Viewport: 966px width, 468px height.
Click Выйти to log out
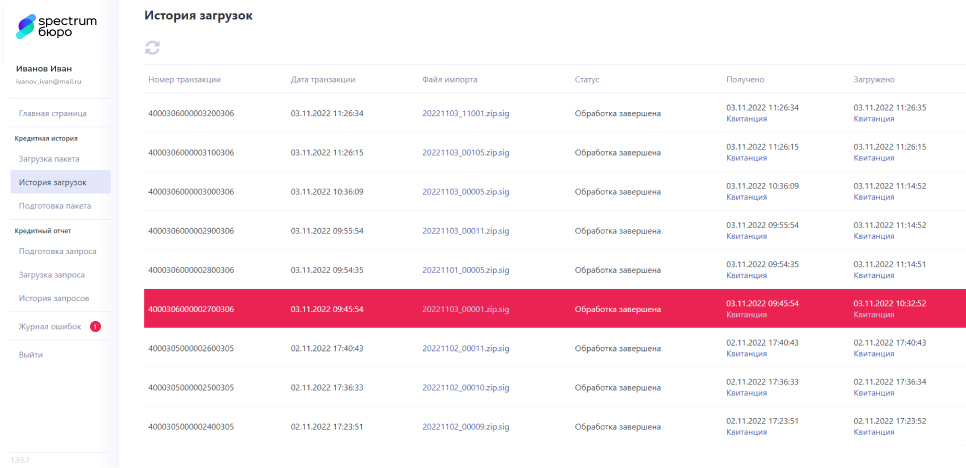click(31, 355)
